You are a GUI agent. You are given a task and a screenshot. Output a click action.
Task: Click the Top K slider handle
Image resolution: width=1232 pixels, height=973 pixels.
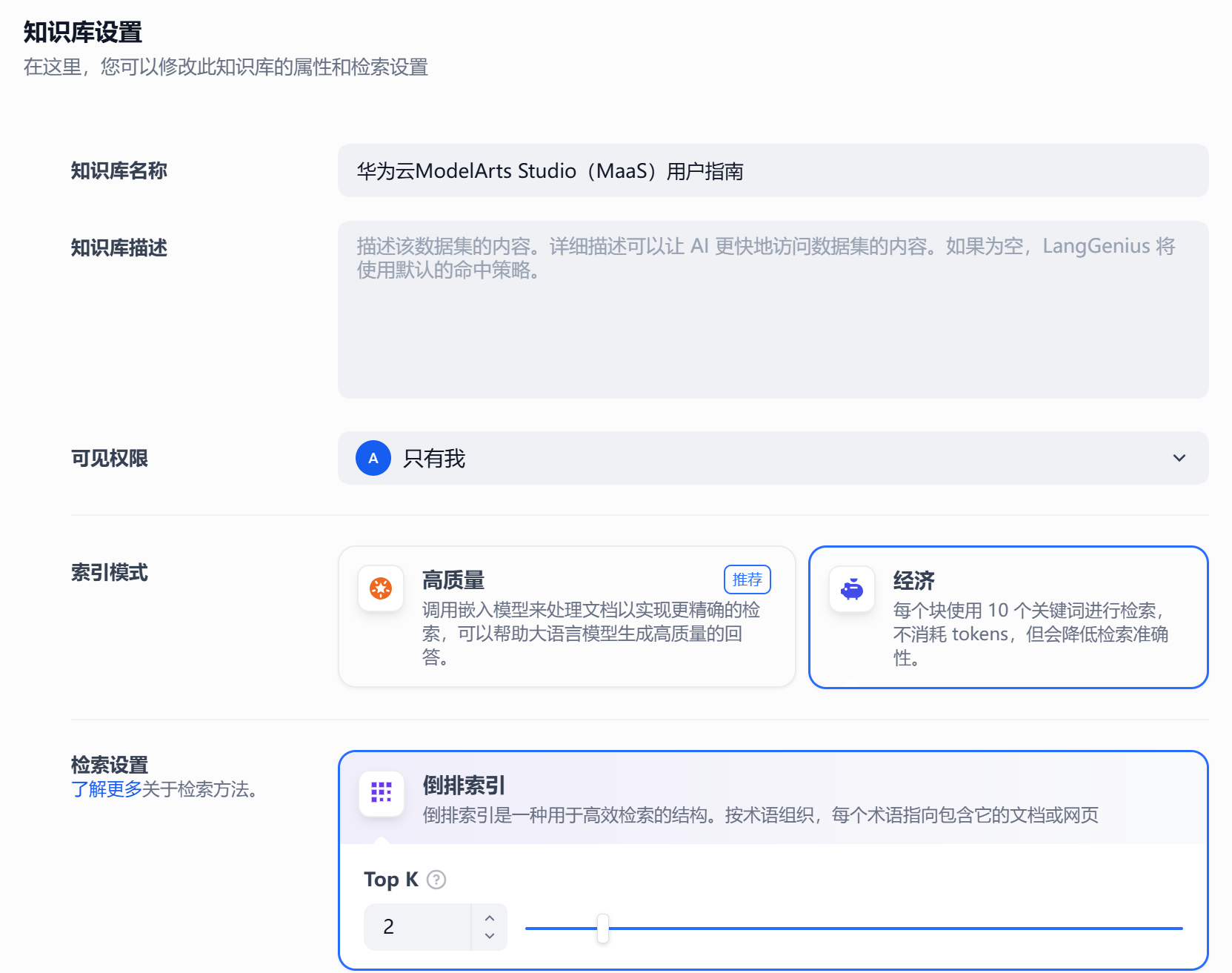603,928
